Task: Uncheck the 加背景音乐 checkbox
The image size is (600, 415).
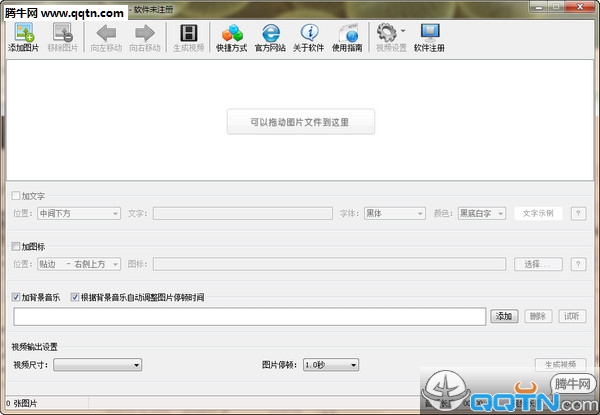Action: tap(16, 297)
